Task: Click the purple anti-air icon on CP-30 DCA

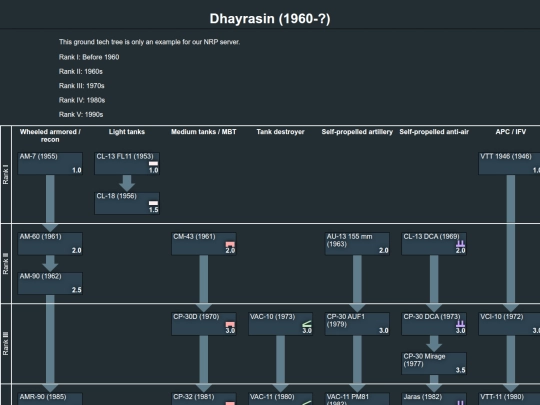Action: [460, 324]
